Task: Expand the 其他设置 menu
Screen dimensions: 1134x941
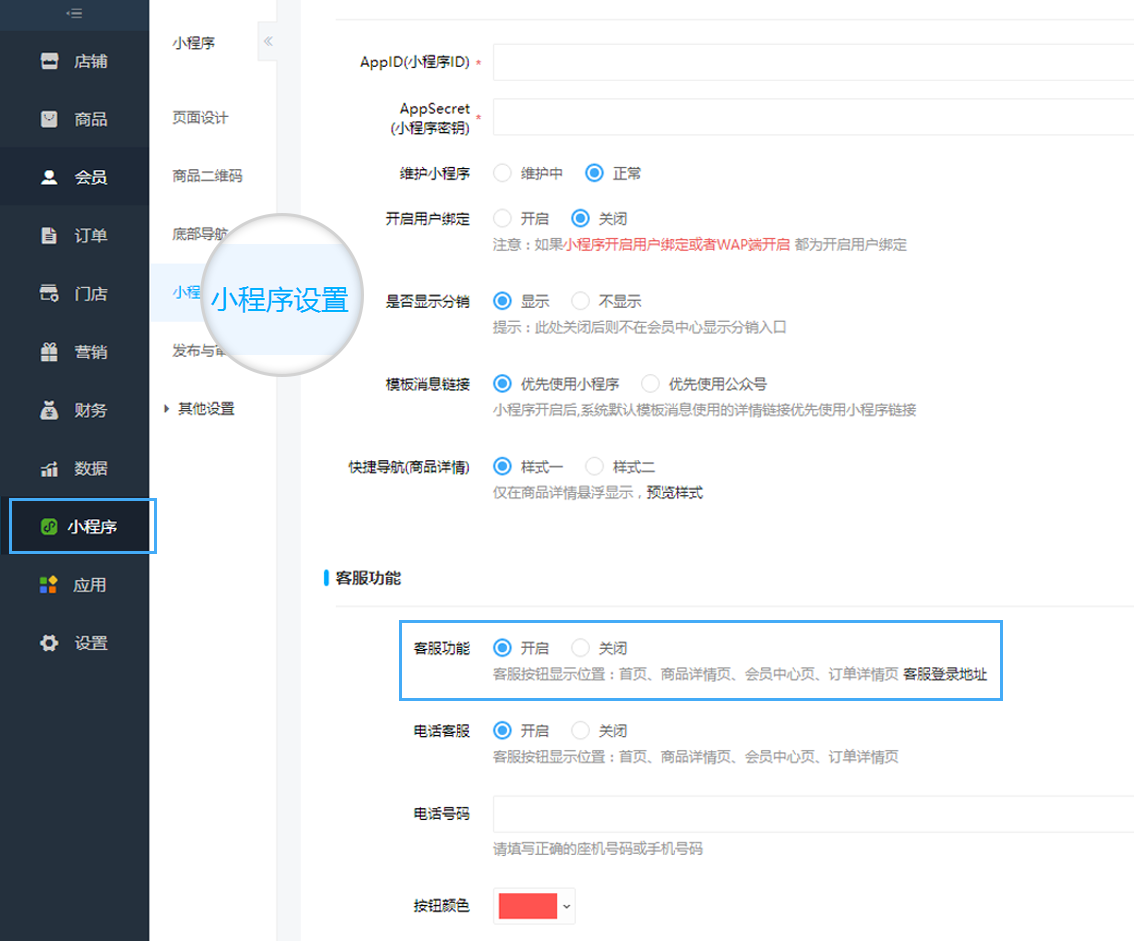Action: click(204, 409)
